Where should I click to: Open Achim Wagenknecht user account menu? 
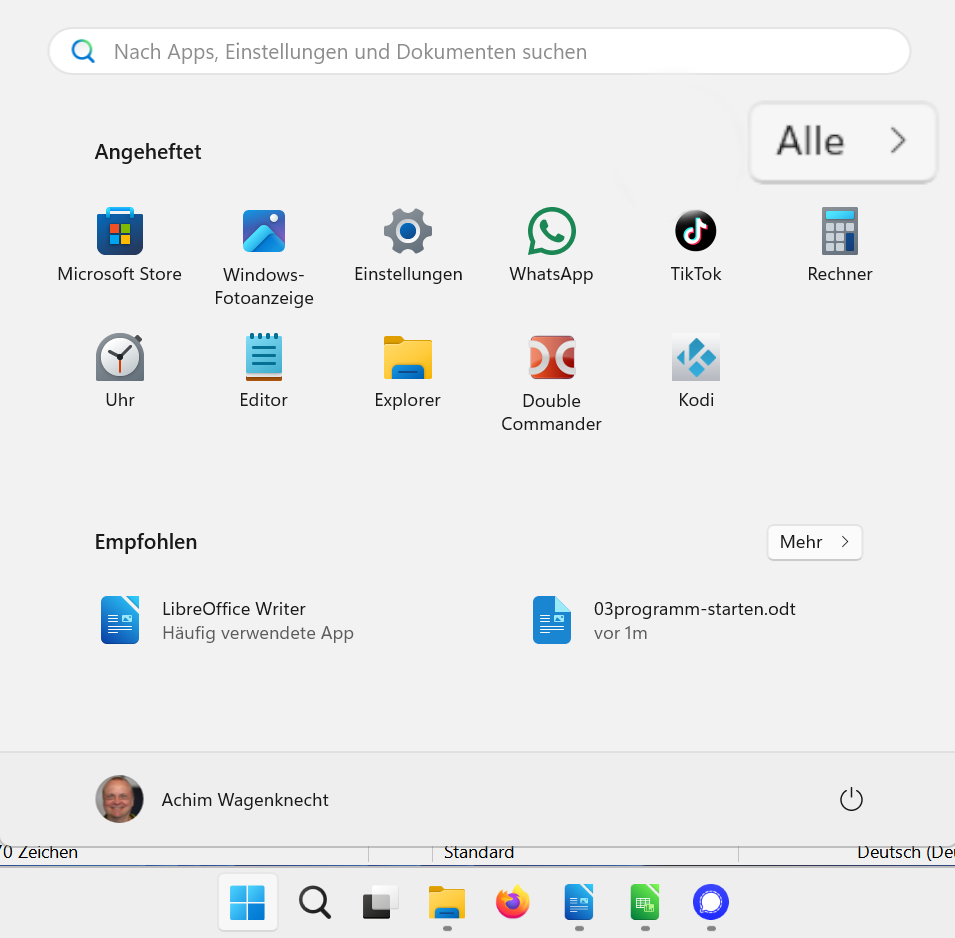pyautogui.click(x=212, y=799)
